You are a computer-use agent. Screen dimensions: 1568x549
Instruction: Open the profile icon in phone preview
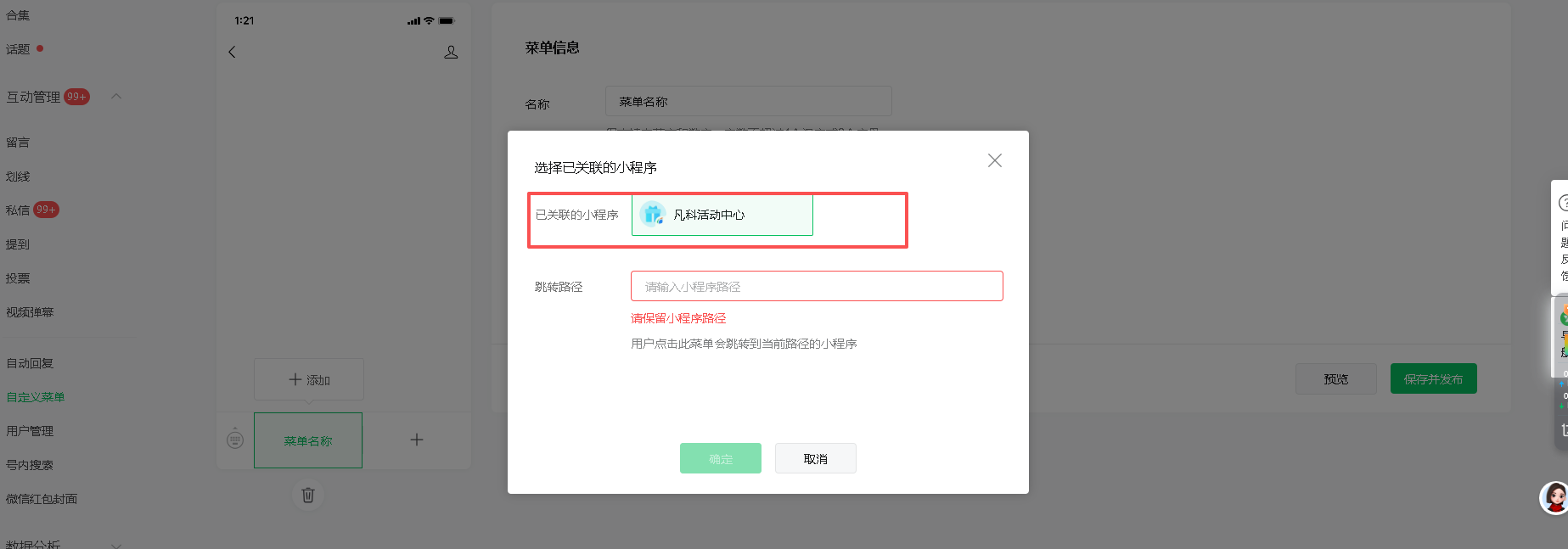tap(451, 52)
